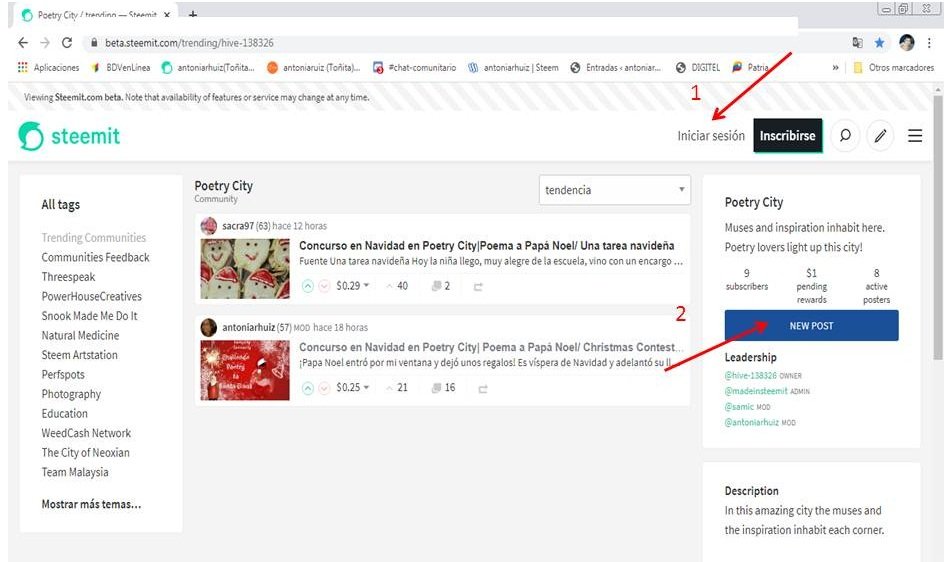Open the @samic mod profile
The image size is (948, 562).
[739, 407]
